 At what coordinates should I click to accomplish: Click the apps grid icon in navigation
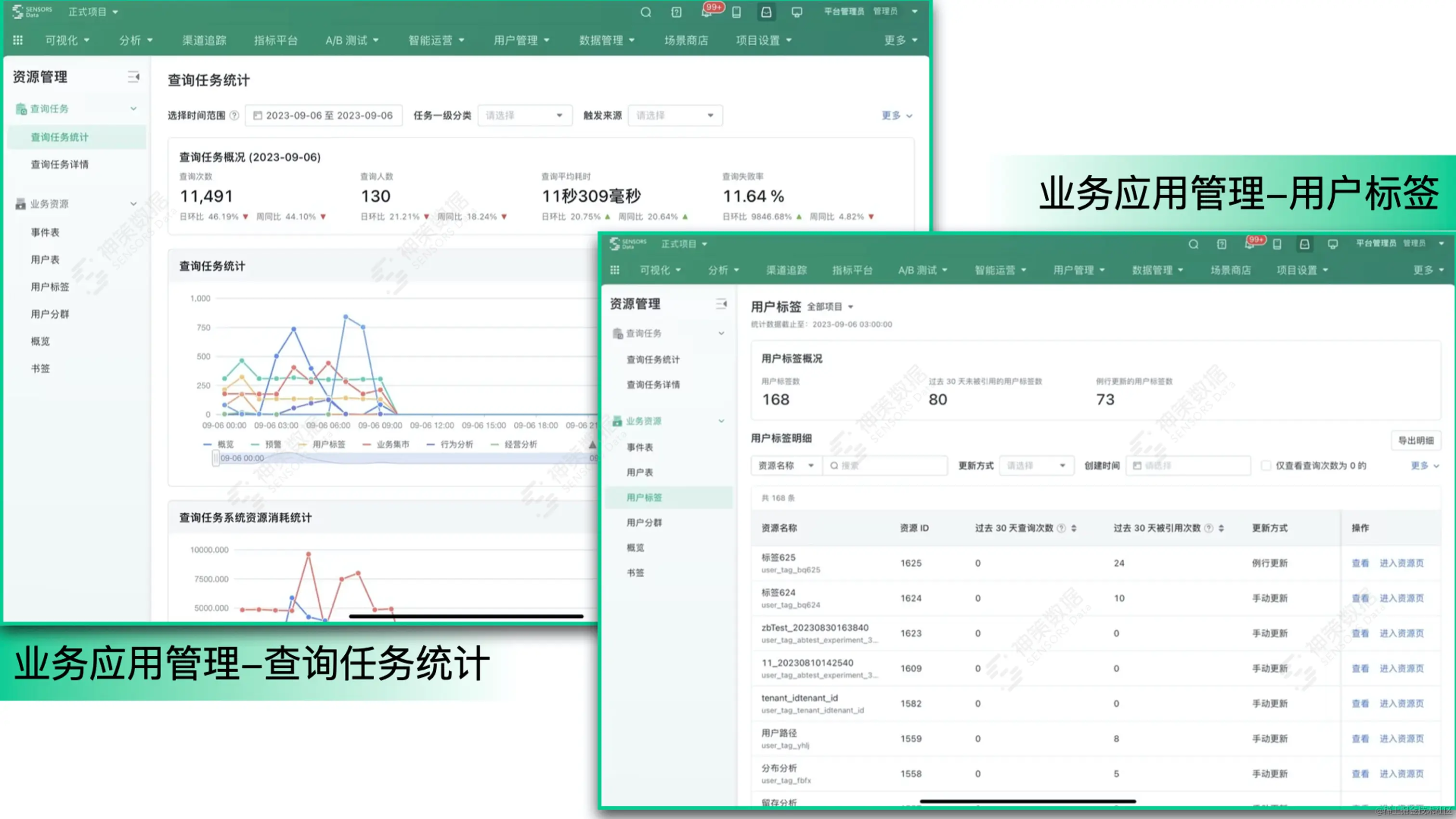(x=18, y=40)
